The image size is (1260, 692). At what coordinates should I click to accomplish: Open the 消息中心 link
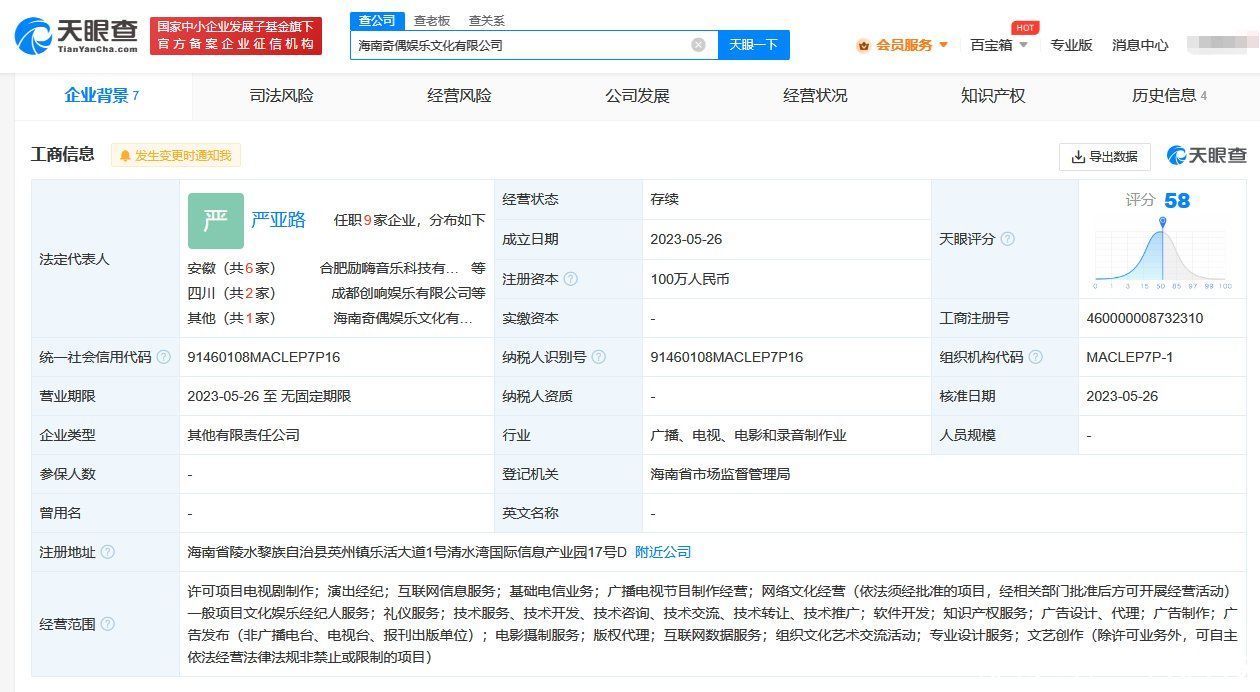(1140, 45)
